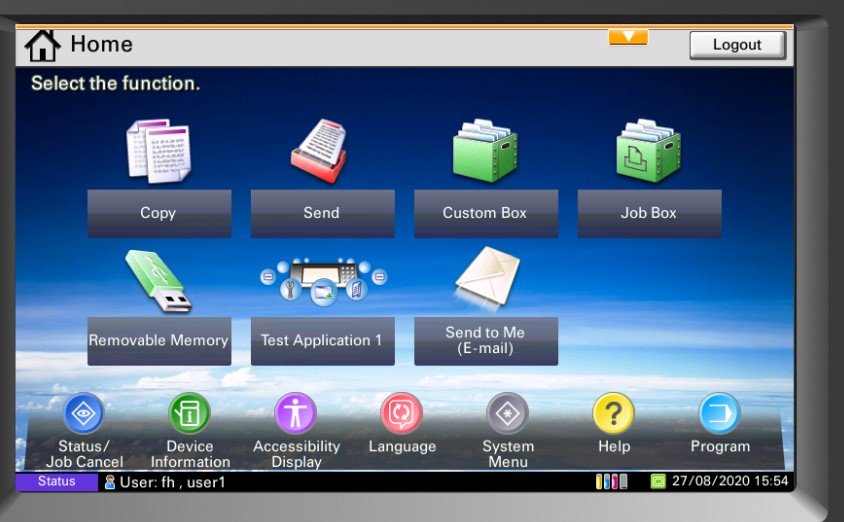
Task: Select the Send scanner icon
Action: tap(321, 152)
